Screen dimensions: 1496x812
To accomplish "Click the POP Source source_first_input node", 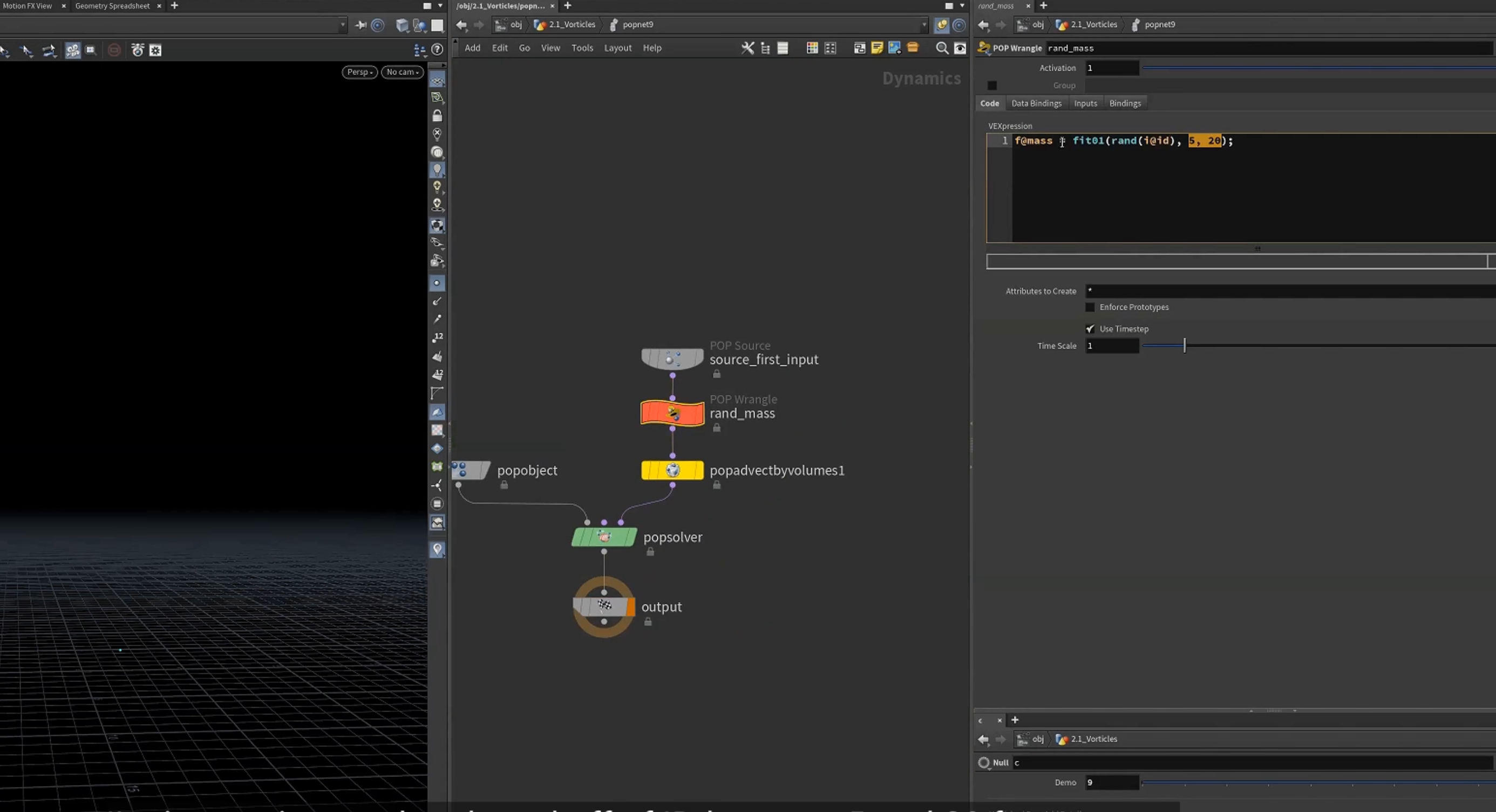I will pos(672,359).
